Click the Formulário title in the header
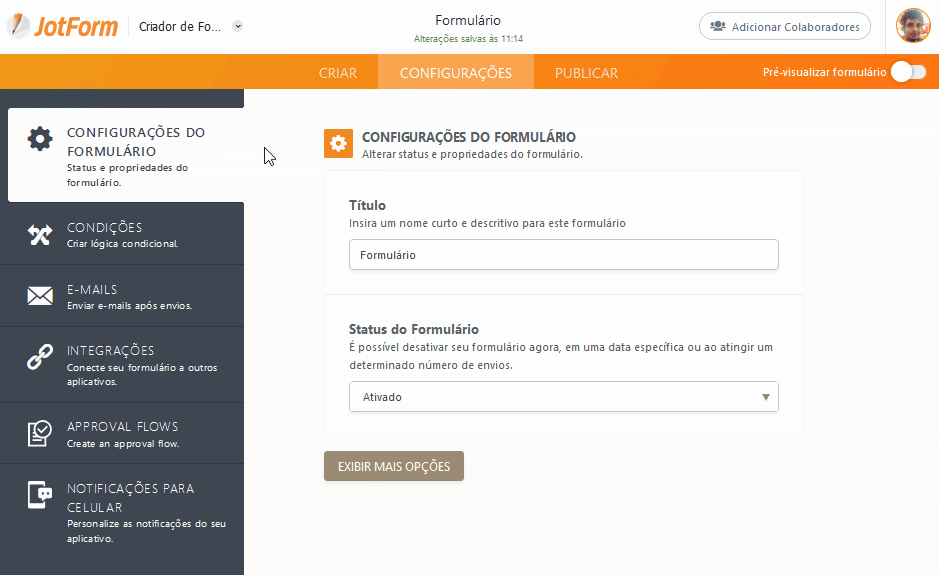The image size is (939, 575). click(468, 20)
